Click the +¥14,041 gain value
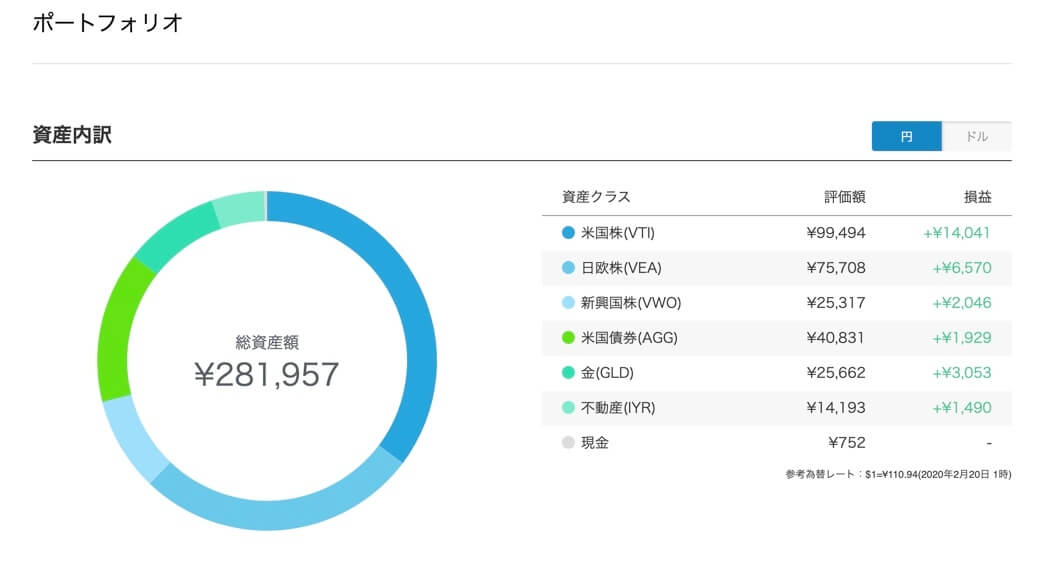This screenshot has height=582, width=1057. [x=957, y=233]
